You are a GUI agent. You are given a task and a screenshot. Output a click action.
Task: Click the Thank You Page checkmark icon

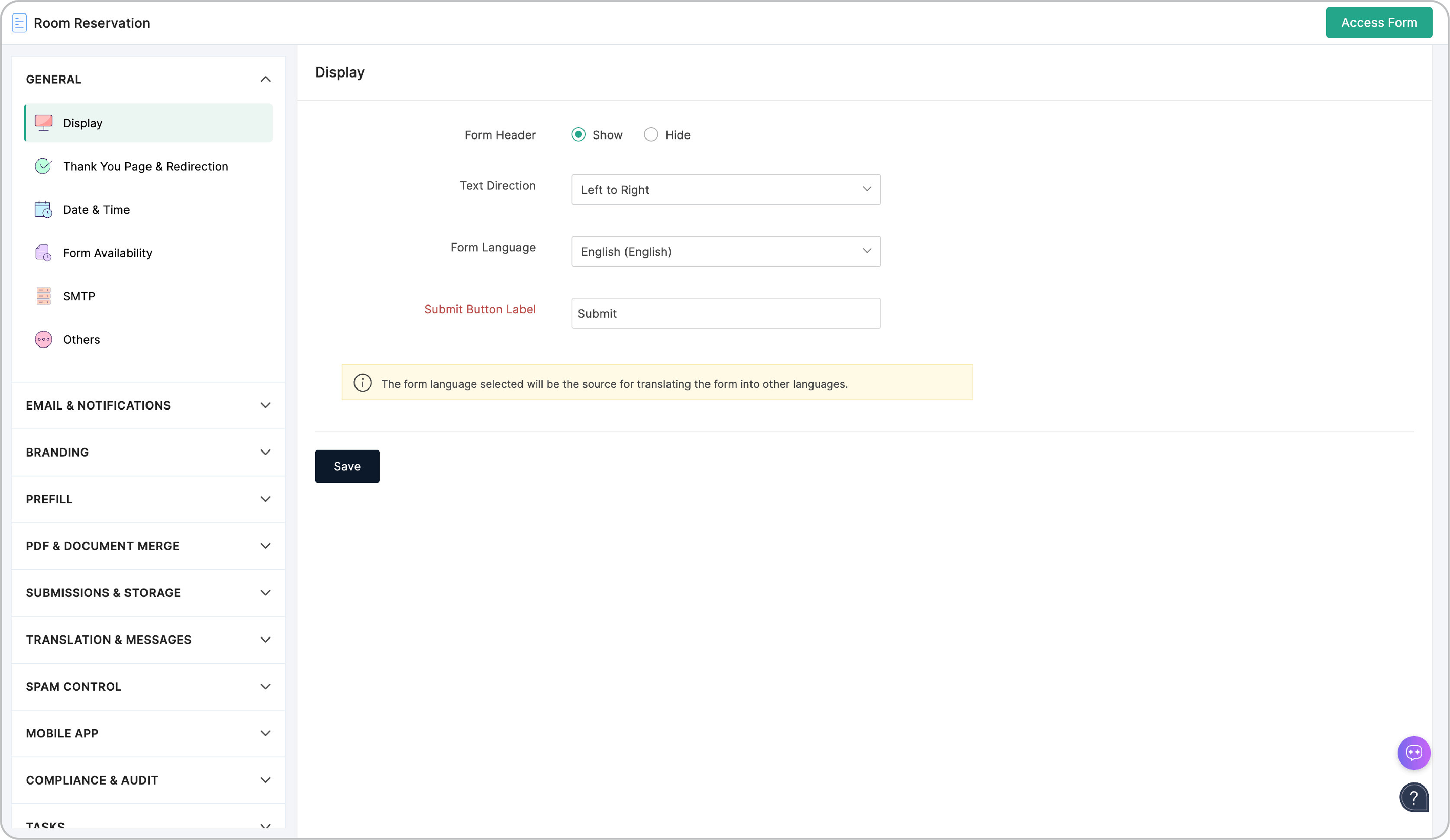point(43,166)
